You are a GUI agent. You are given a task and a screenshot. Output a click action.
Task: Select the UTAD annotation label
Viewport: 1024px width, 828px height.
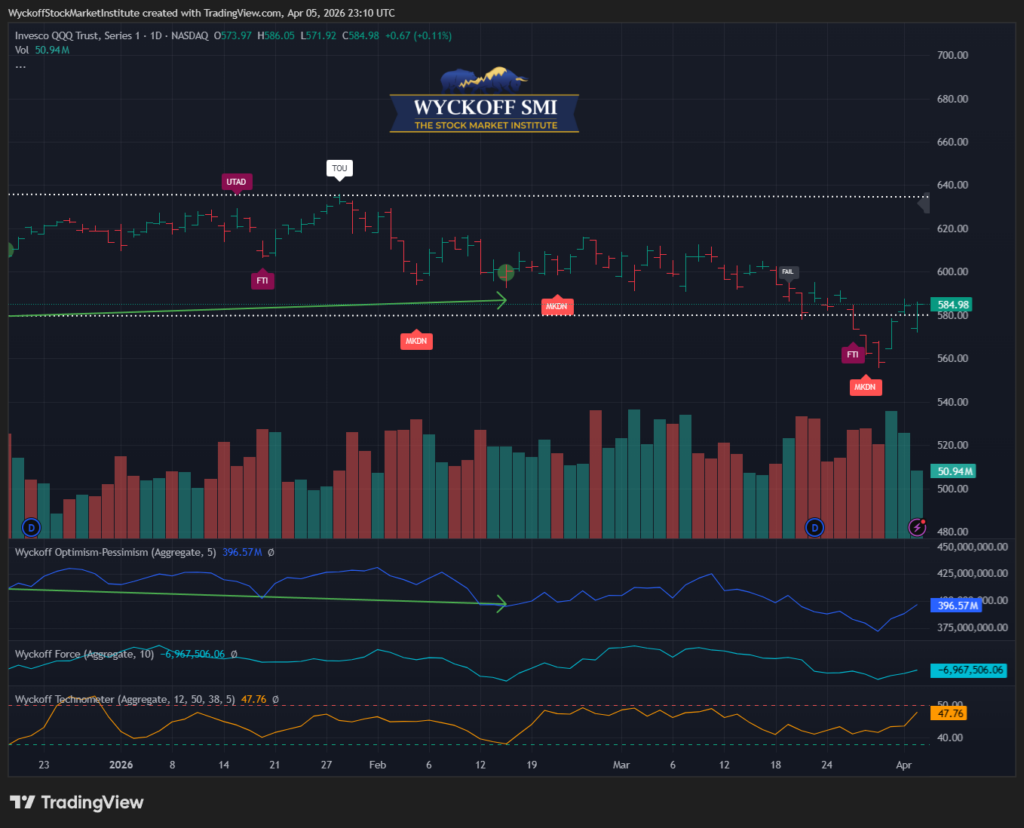tap(236, 181)
